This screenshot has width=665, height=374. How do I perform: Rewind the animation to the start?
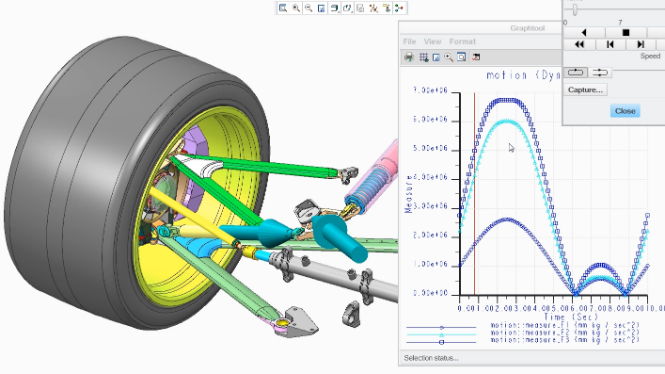579,44
